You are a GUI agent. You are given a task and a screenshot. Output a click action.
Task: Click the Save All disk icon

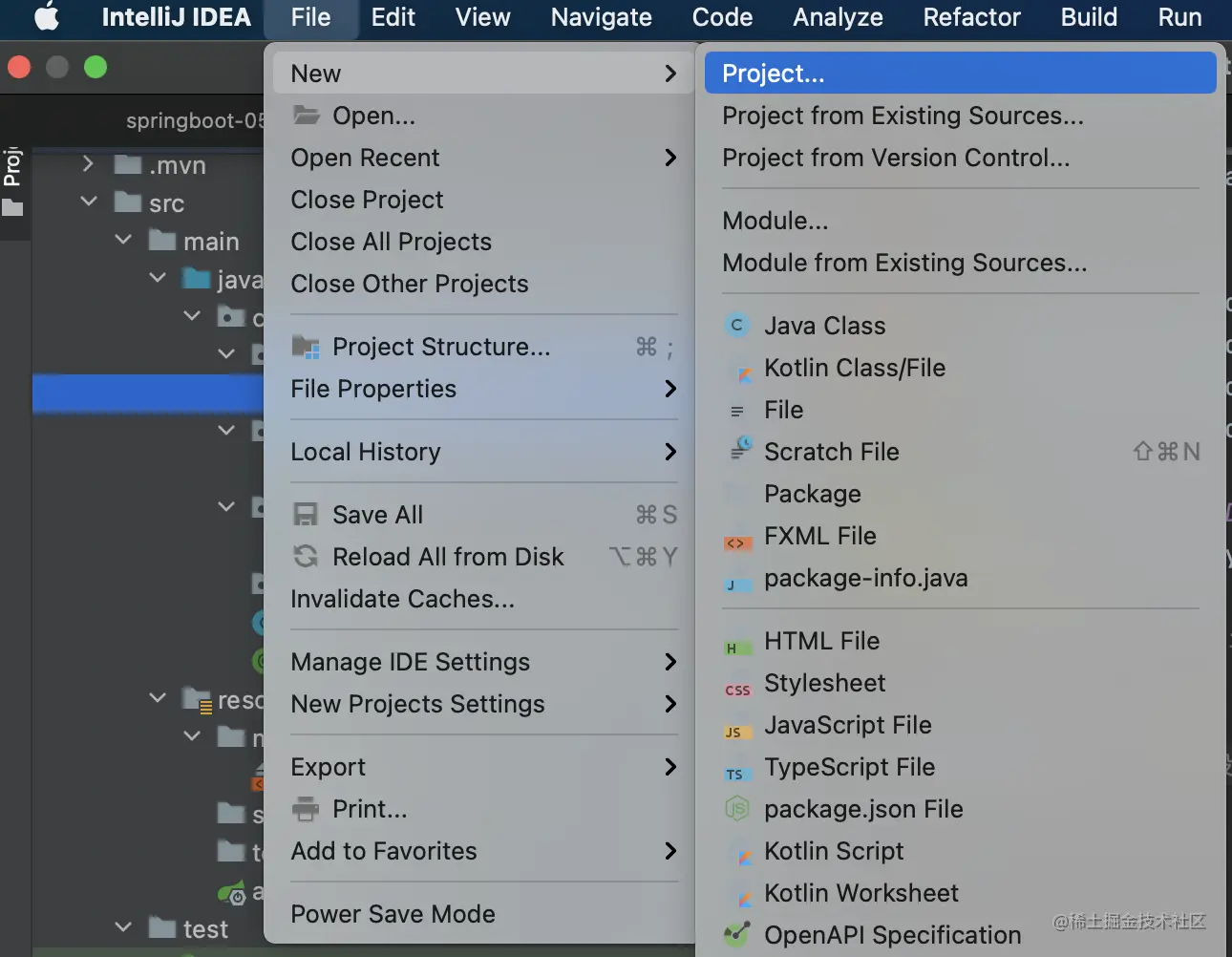coord(306,515)
